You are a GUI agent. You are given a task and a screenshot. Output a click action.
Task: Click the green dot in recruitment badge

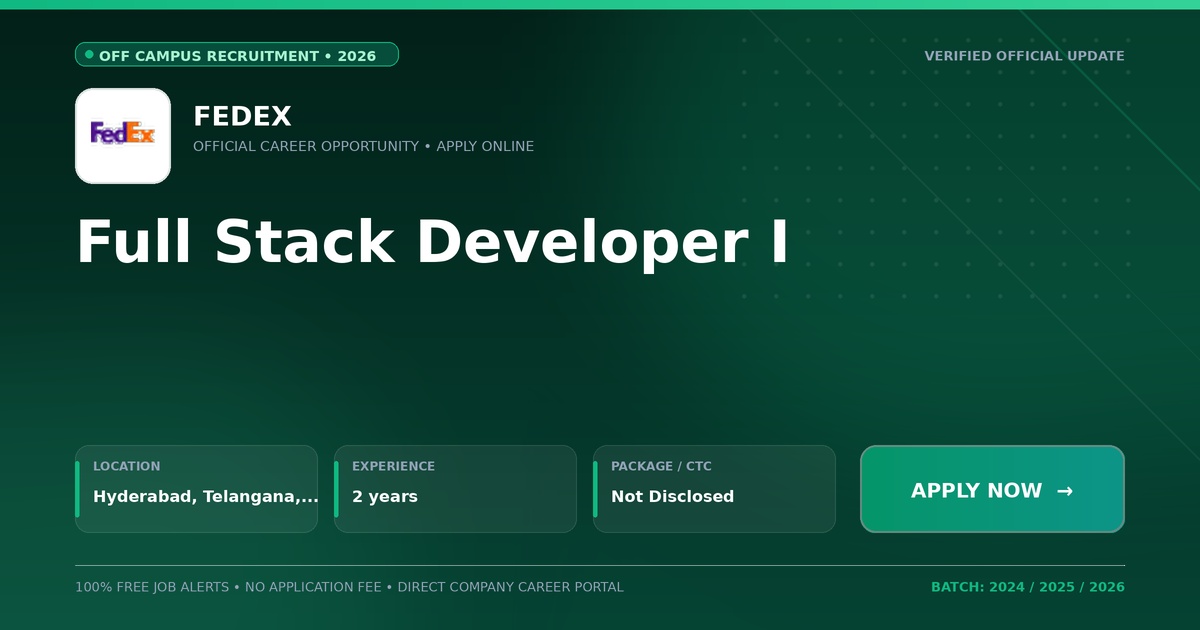pyautogui.click(x=89, y=55)
